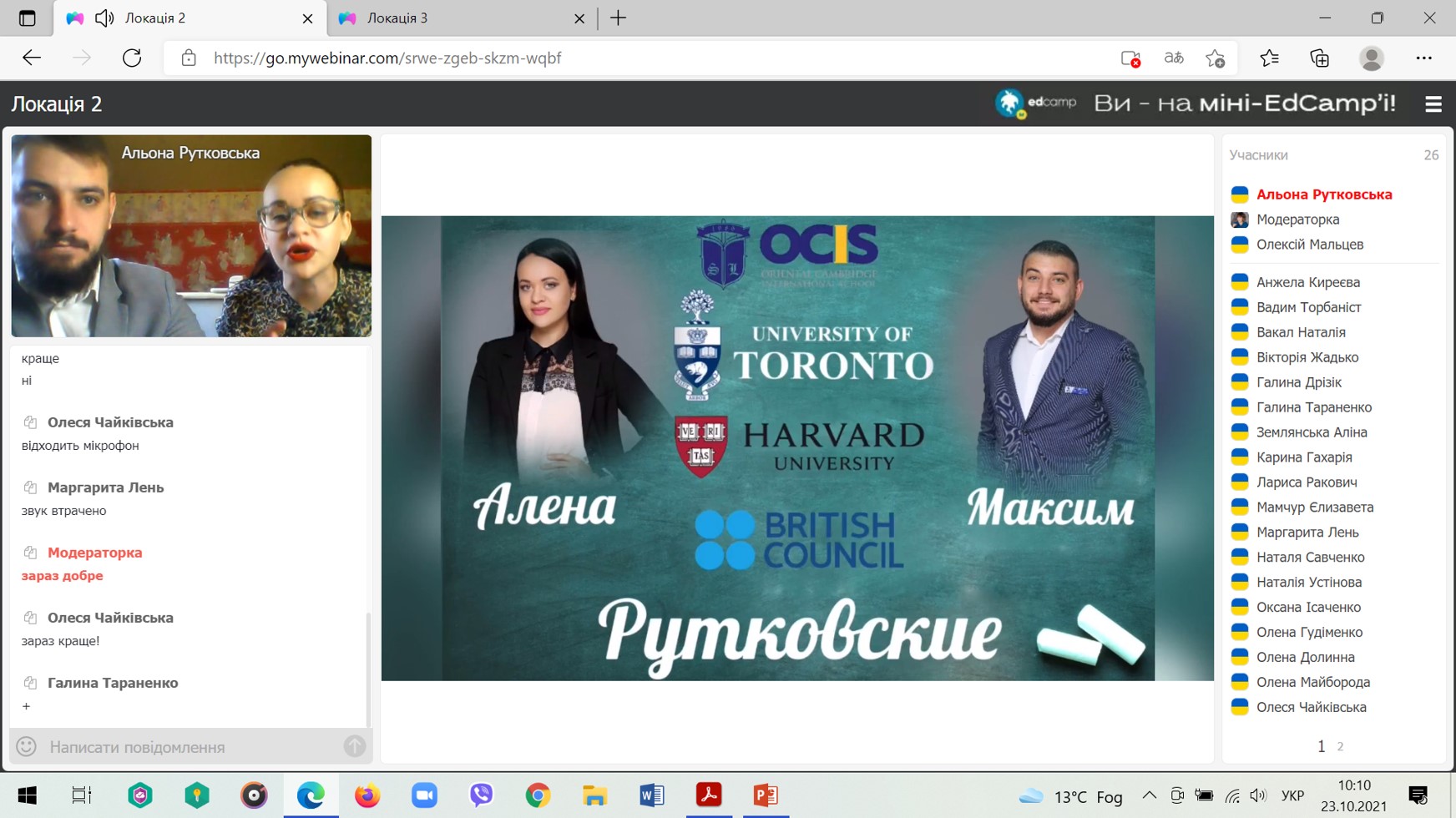View site info via lock icon

coord(189,58)
